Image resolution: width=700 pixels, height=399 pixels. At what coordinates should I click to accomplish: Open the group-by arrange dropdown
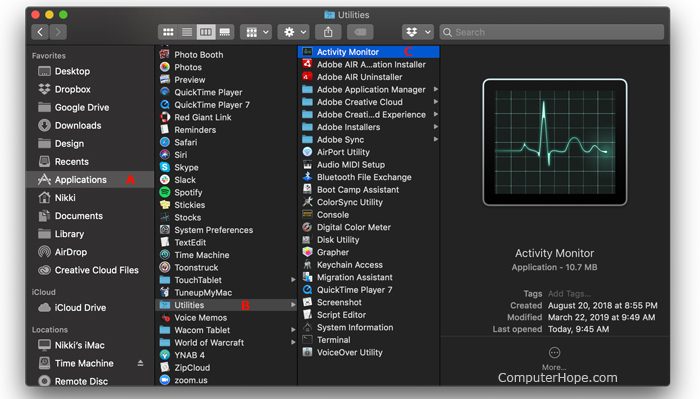256,32
